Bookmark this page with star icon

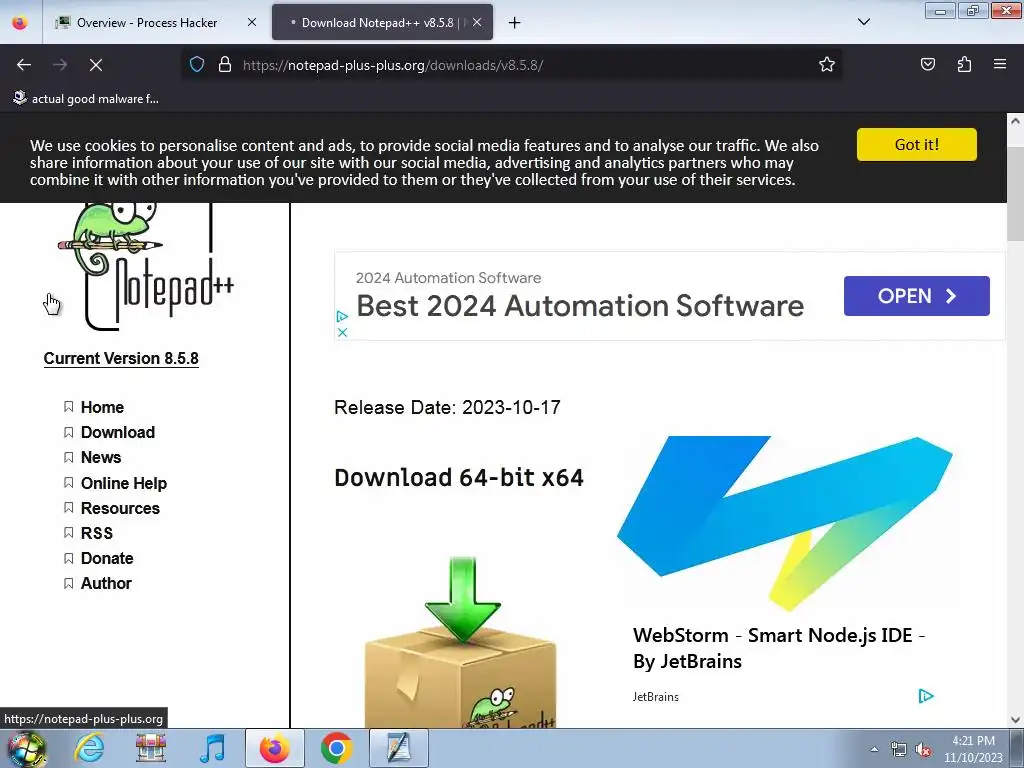coord(827,65)
